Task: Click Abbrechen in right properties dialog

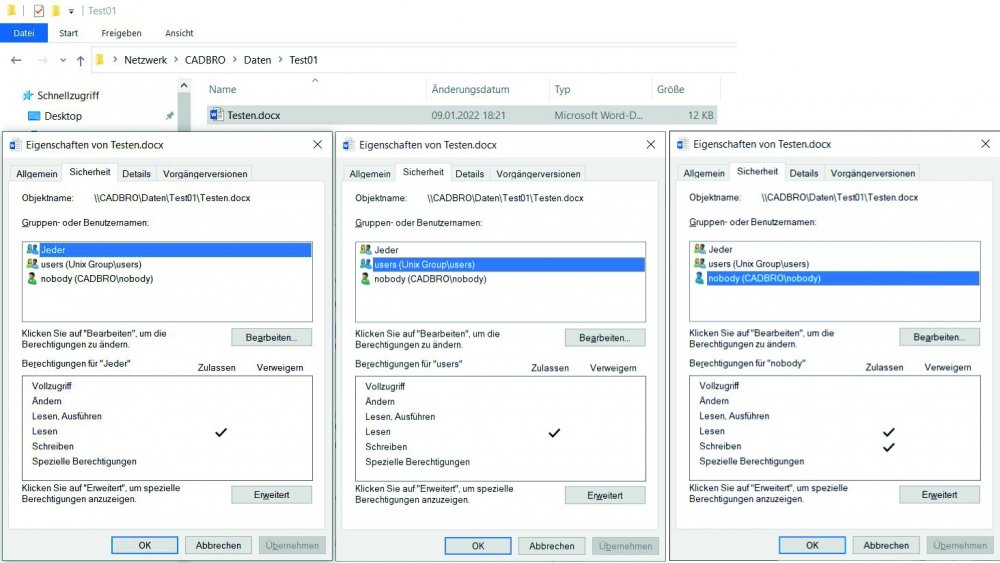Action: tap(886, 545)
